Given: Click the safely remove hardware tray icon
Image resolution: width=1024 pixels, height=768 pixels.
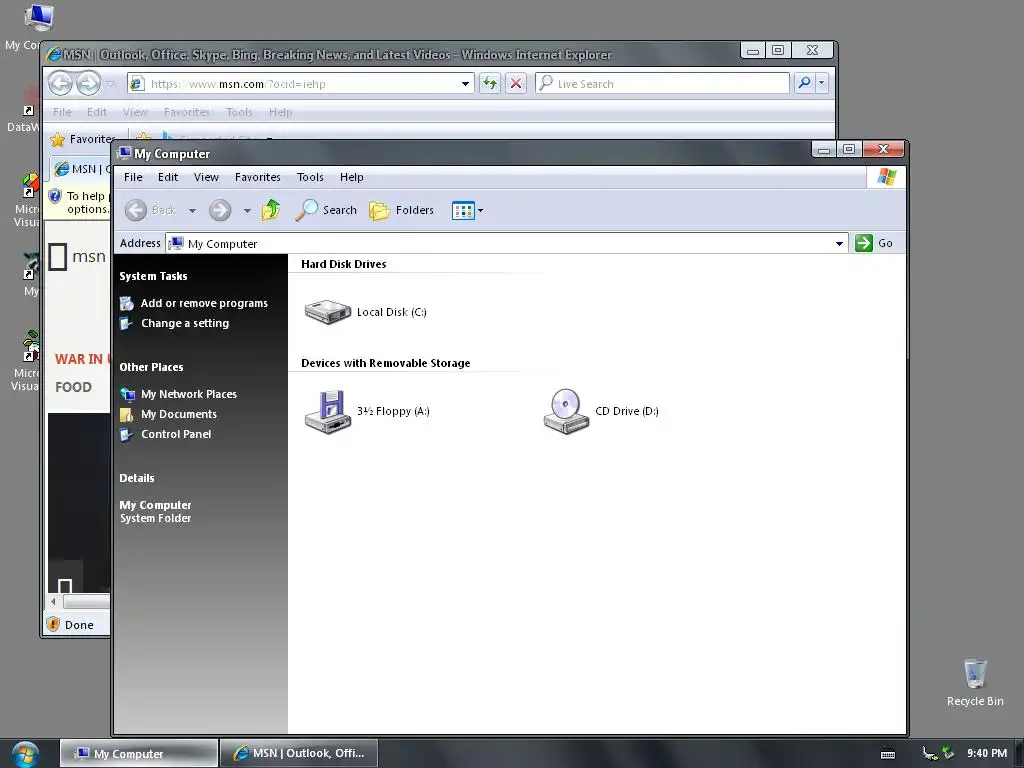Looking at the screenshot, I should [948, 754].
